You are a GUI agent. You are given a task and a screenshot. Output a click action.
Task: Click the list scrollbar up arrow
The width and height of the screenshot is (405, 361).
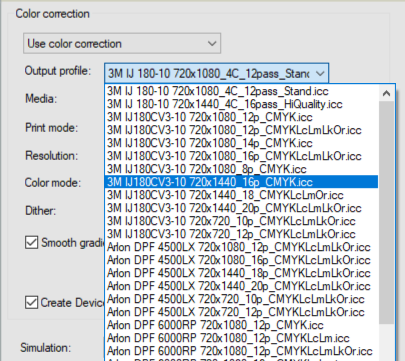[x=386, y=93]
